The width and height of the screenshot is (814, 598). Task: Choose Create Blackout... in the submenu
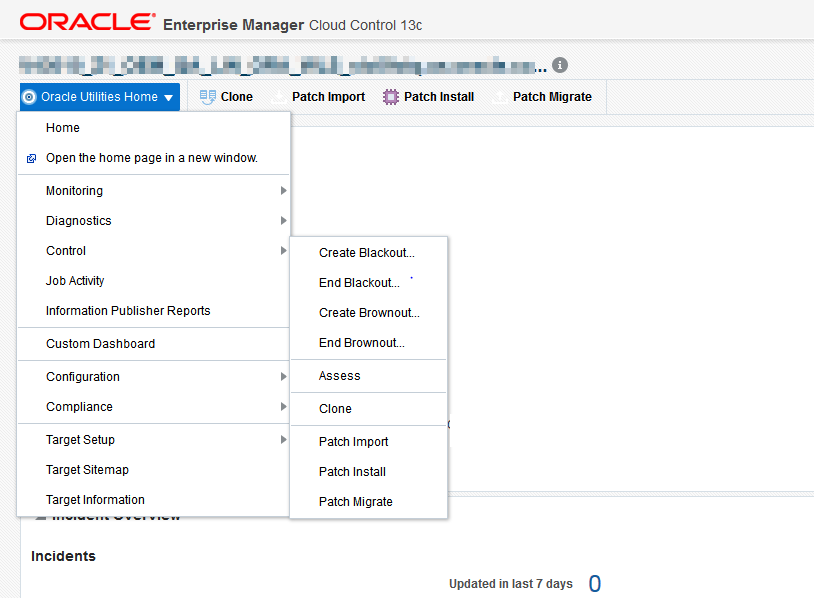[x=369, y=253]
